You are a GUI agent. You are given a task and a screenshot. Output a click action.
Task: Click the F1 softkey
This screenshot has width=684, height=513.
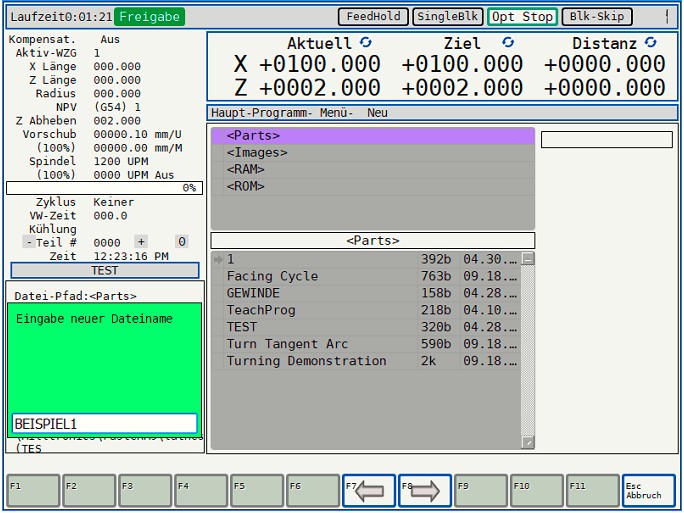pos(33,490)
